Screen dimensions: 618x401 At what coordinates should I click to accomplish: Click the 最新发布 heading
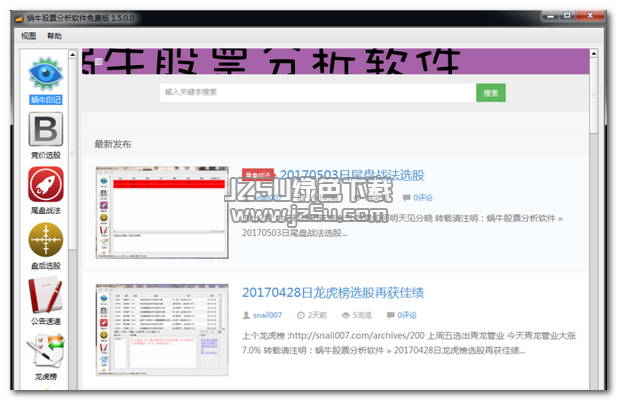pyautogui.click(x=113, y=144)
